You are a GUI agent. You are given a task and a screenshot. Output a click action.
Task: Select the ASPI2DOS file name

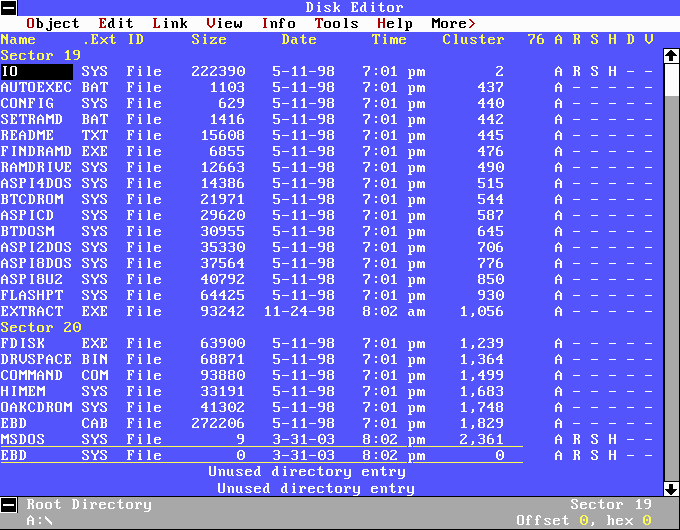pos(36,248)
